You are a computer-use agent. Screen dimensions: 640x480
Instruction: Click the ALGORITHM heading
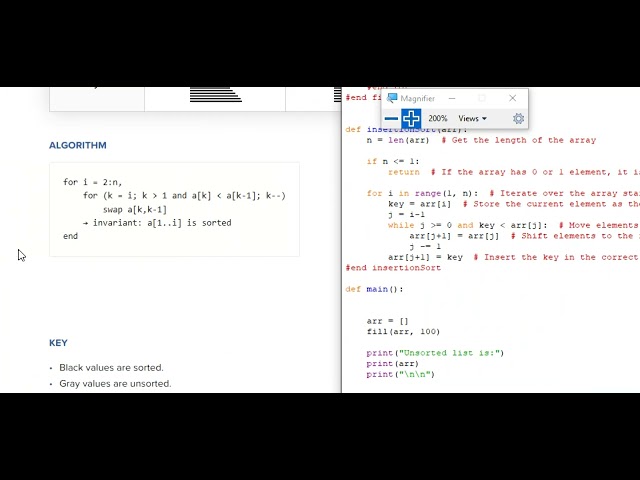[78, 145]
